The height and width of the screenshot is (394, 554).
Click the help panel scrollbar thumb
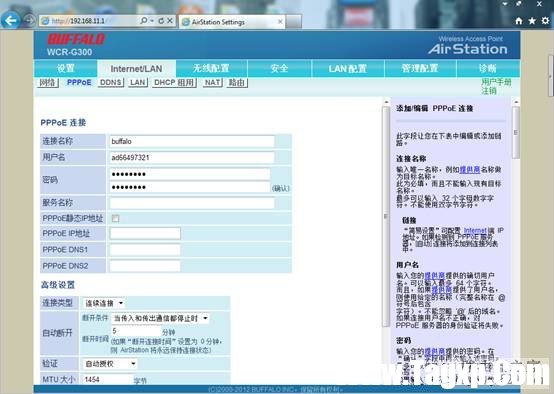pyautogui.click(x=515, y=133)
